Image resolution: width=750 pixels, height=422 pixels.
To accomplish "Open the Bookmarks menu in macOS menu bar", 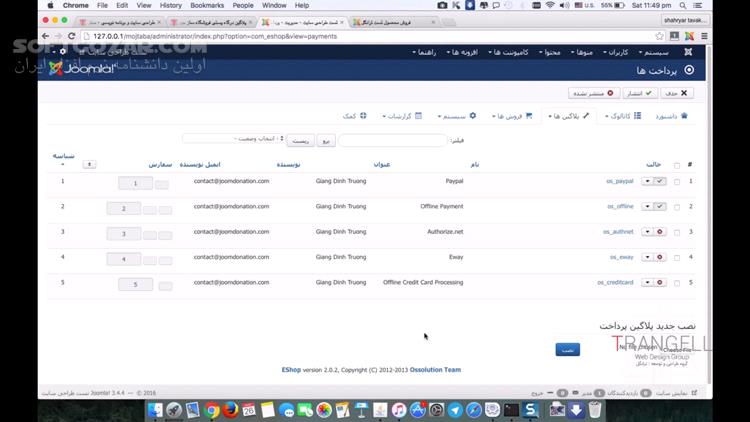I will [207, 5].
